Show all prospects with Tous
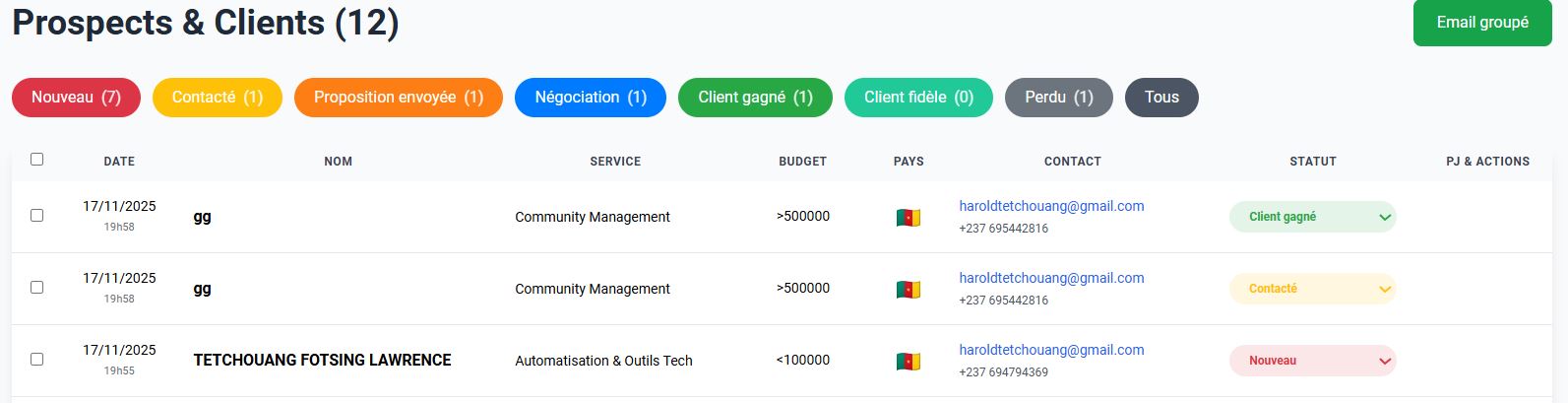 click(1161, 98)
